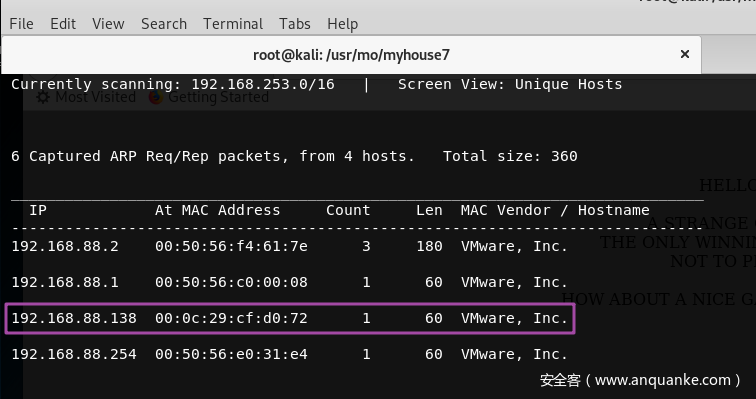Click the 'Len' column header
Screen dimensions: 756x399
[429, 210]
